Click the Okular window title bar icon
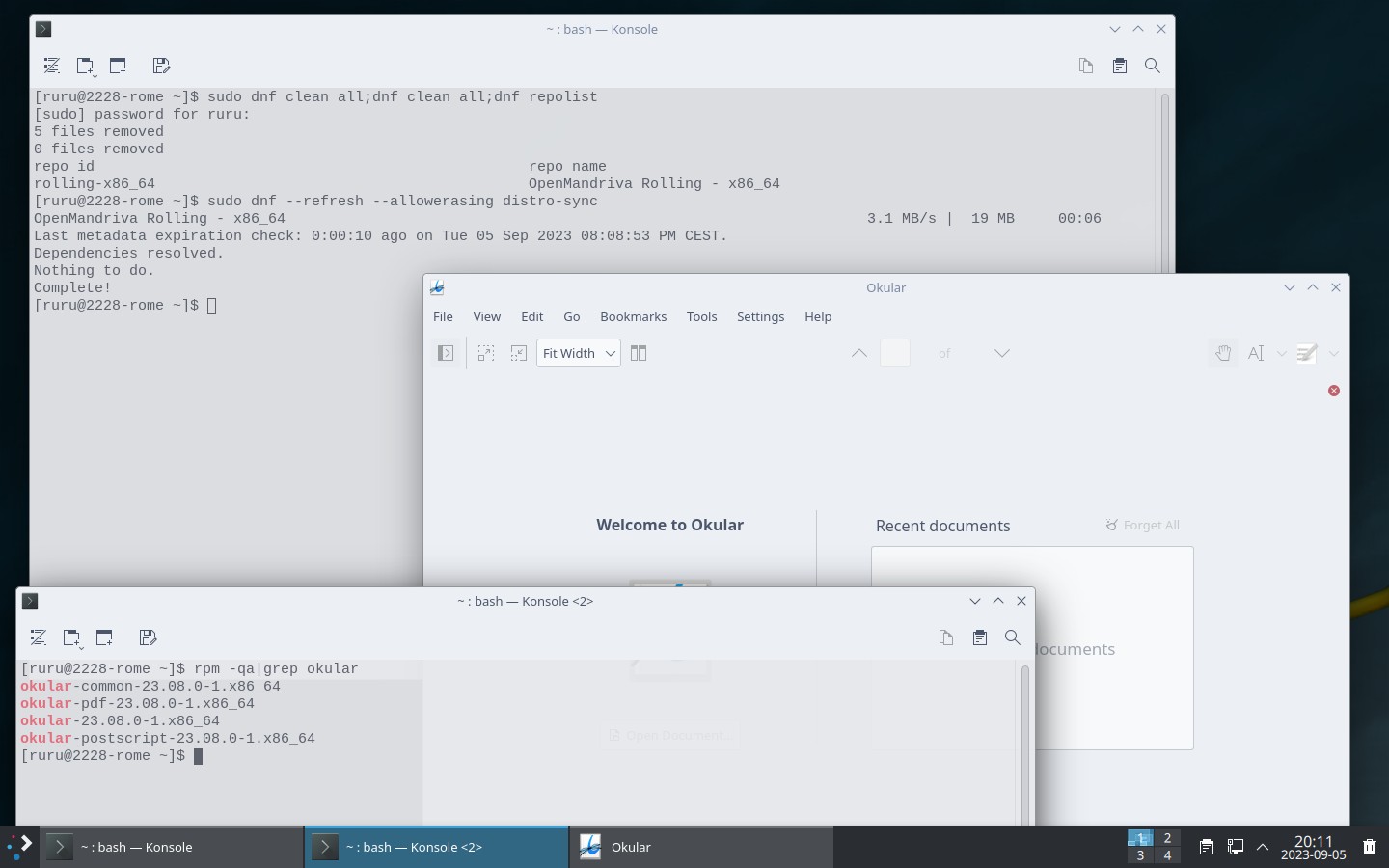This screenshot has height=868, width=1389. tap(437, 287)
